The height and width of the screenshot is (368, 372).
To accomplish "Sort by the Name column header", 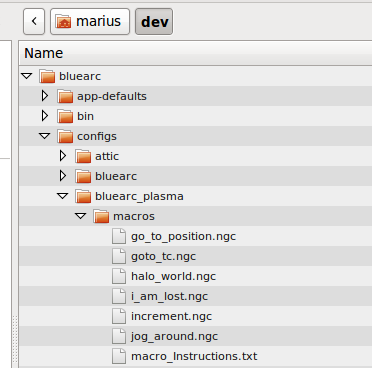I will (x=195, y=53).
